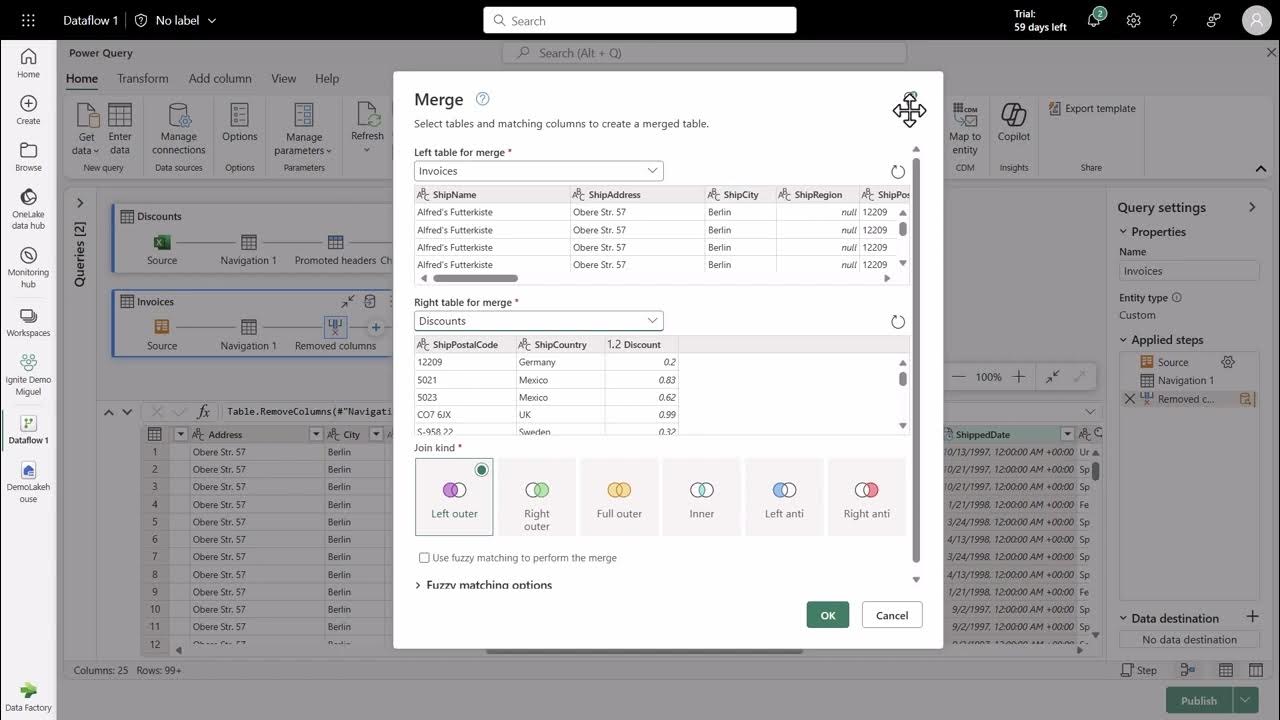Open sensitivity label dropdown No label
Viewport: 1280px width, 720px height.
point(176,20)
